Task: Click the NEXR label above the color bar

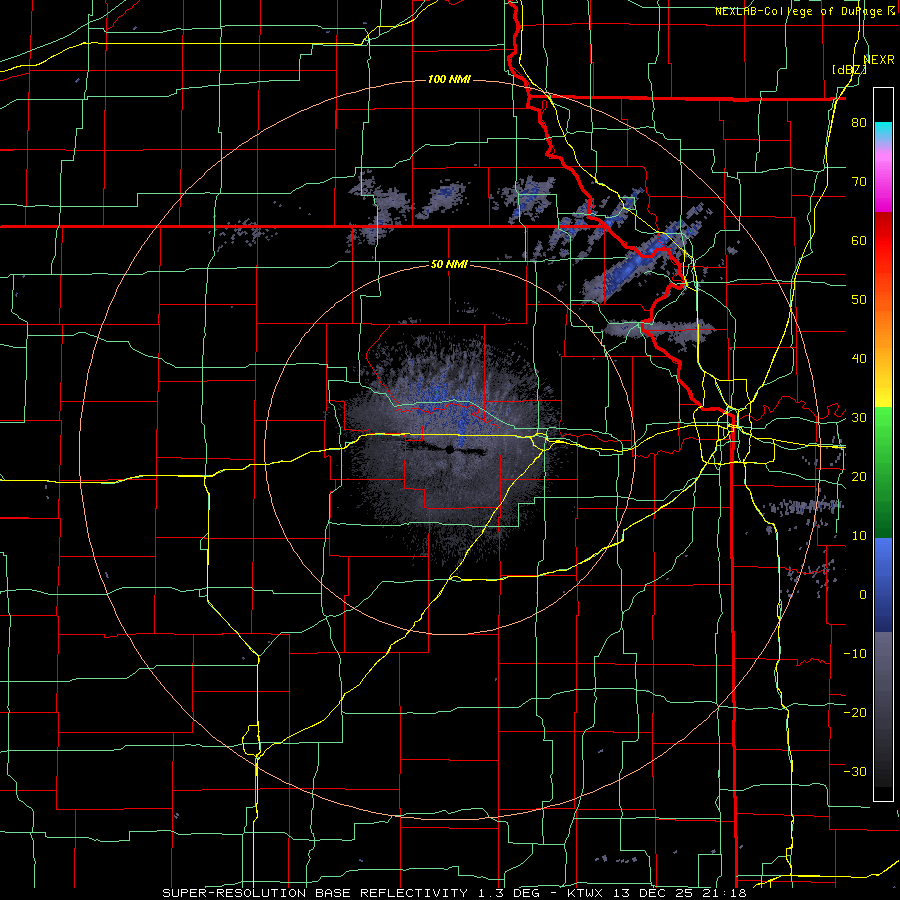Action: [879, 60]
